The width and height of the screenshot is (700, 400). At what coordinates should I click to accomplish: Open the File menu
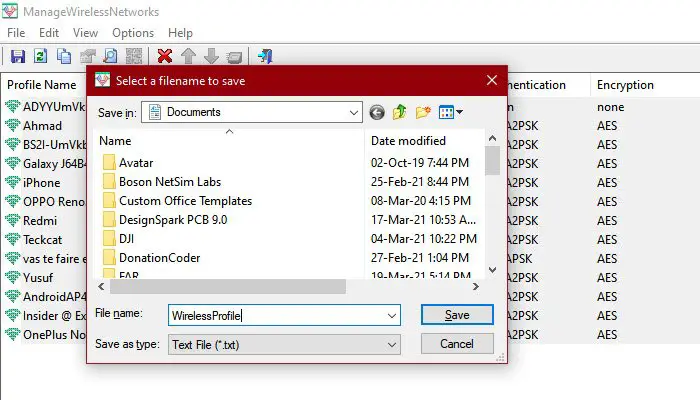point(16,33)
